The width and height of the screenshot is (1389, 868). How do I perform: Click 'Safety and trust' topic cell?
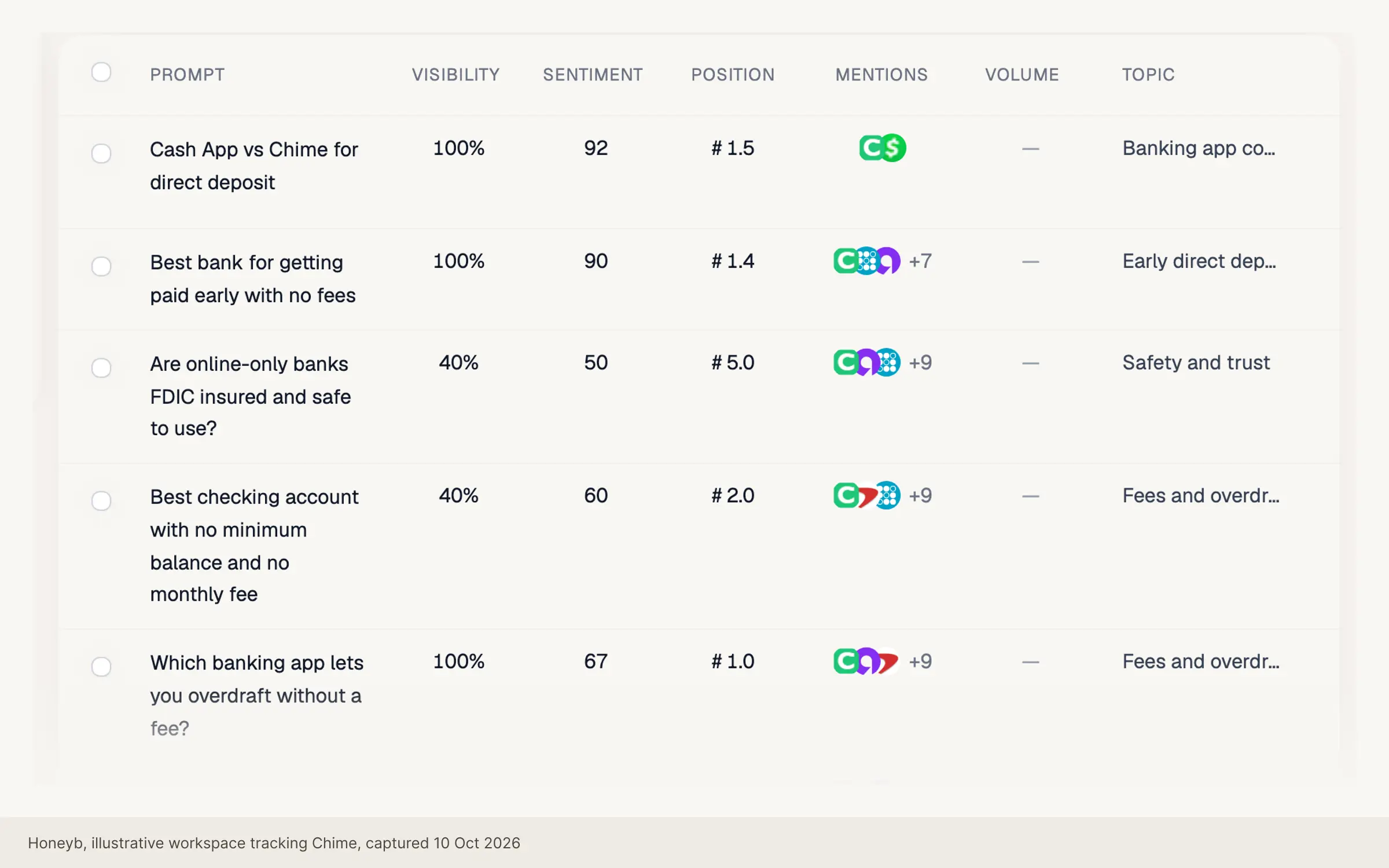pyautogui.click(x=1196, y=363)
